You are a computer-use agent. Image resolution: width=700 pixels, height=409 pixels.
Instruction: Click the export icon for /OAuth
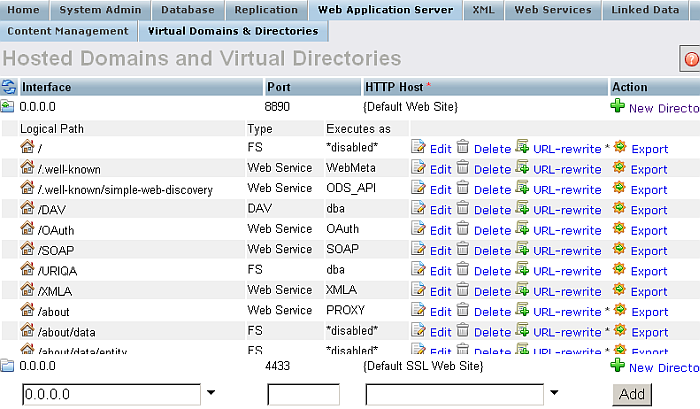pyautogui.click(x=619, y=228)
